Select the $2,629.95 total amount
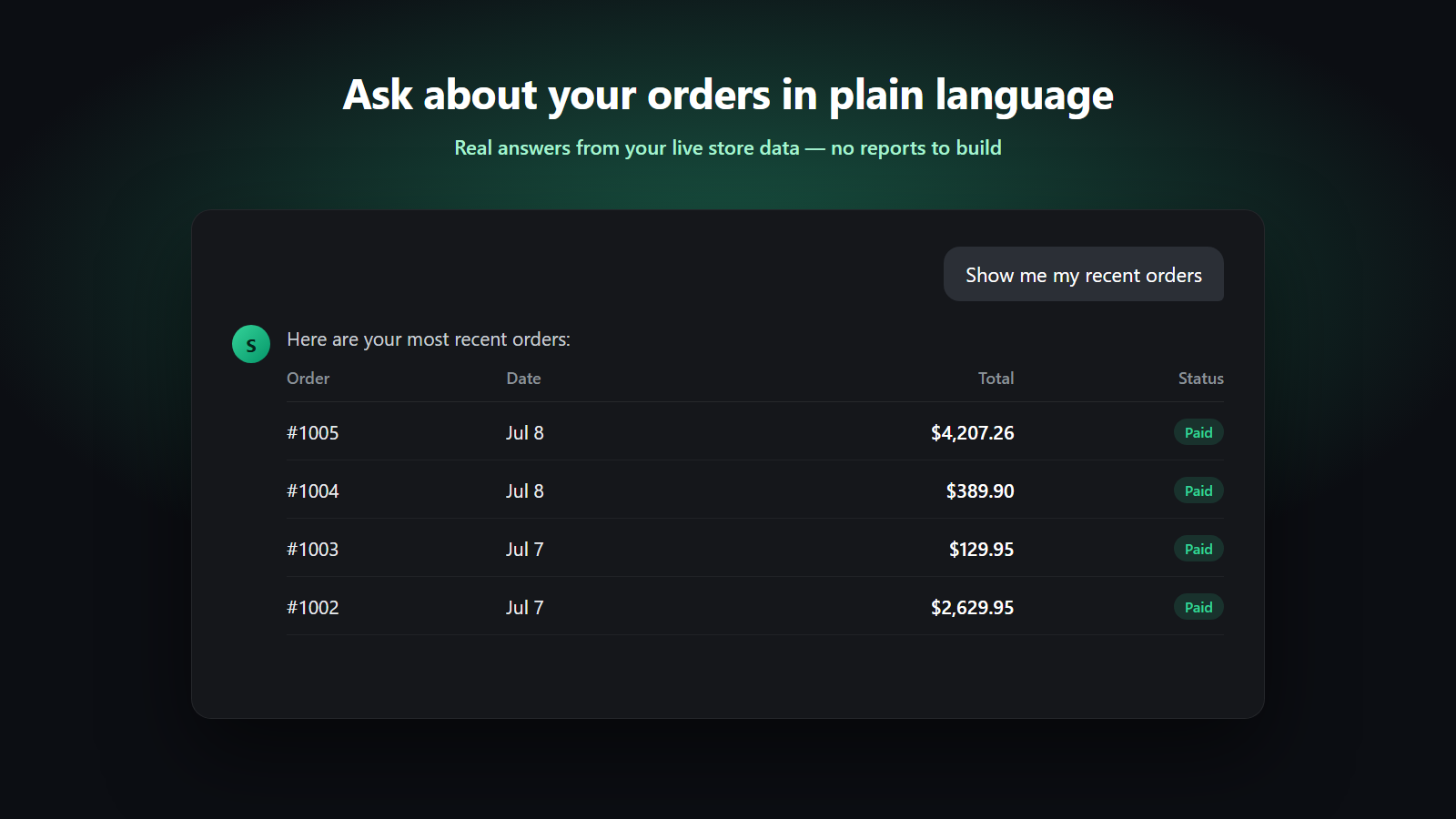 [972, 607]
